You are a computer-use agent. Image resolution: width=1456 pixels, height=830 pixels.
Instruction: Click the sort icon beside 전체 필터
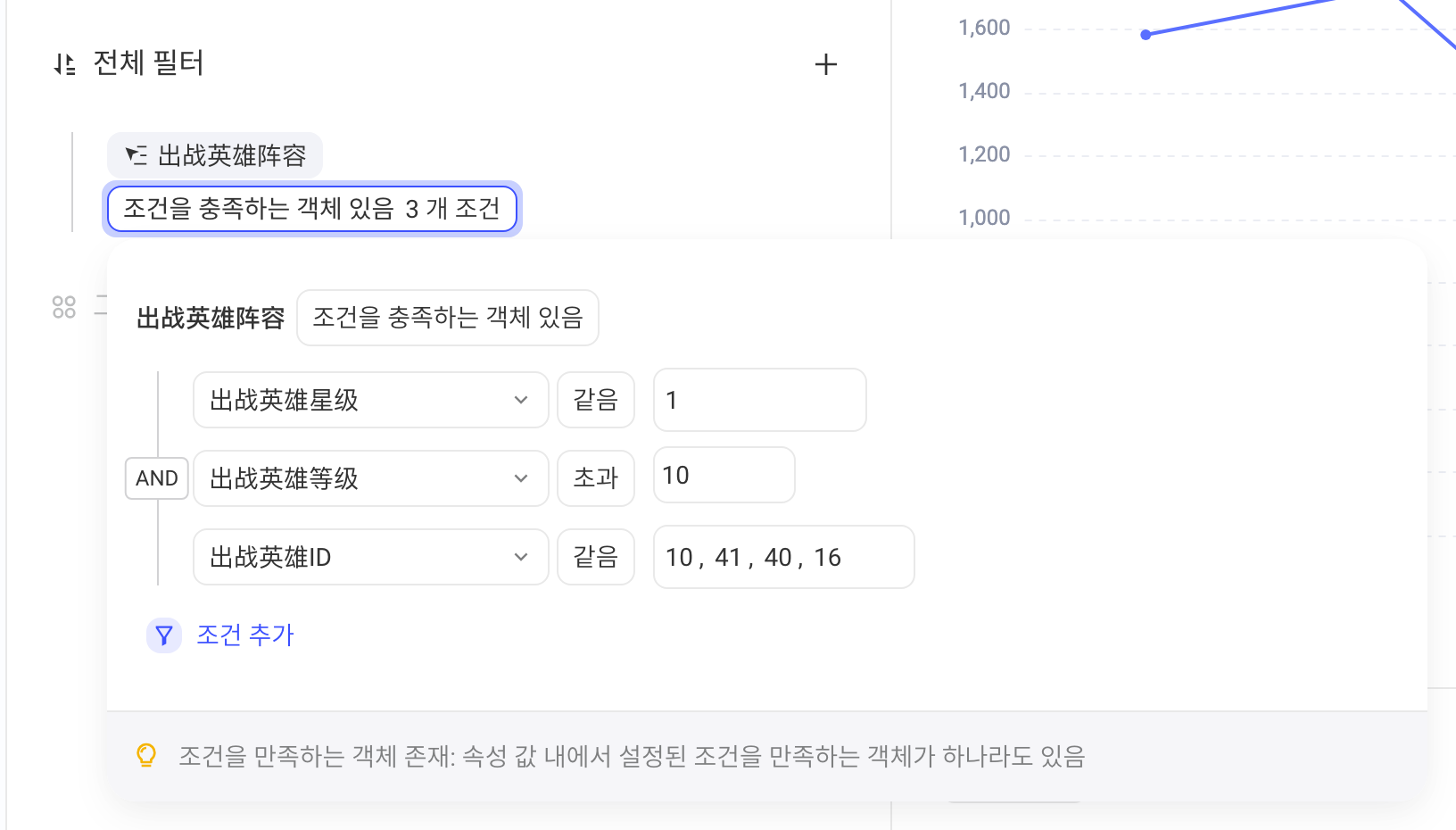click(x=64, y=64)
